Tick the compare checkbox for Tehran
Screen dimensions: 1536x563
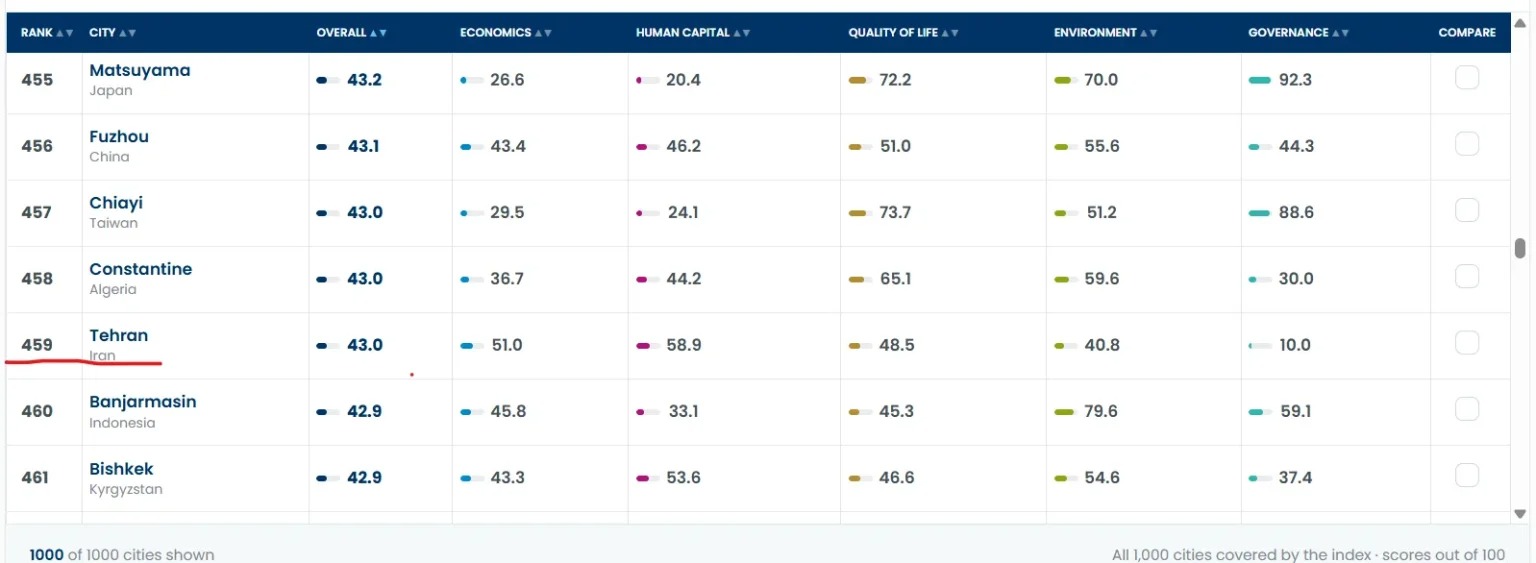[1467, 343]
